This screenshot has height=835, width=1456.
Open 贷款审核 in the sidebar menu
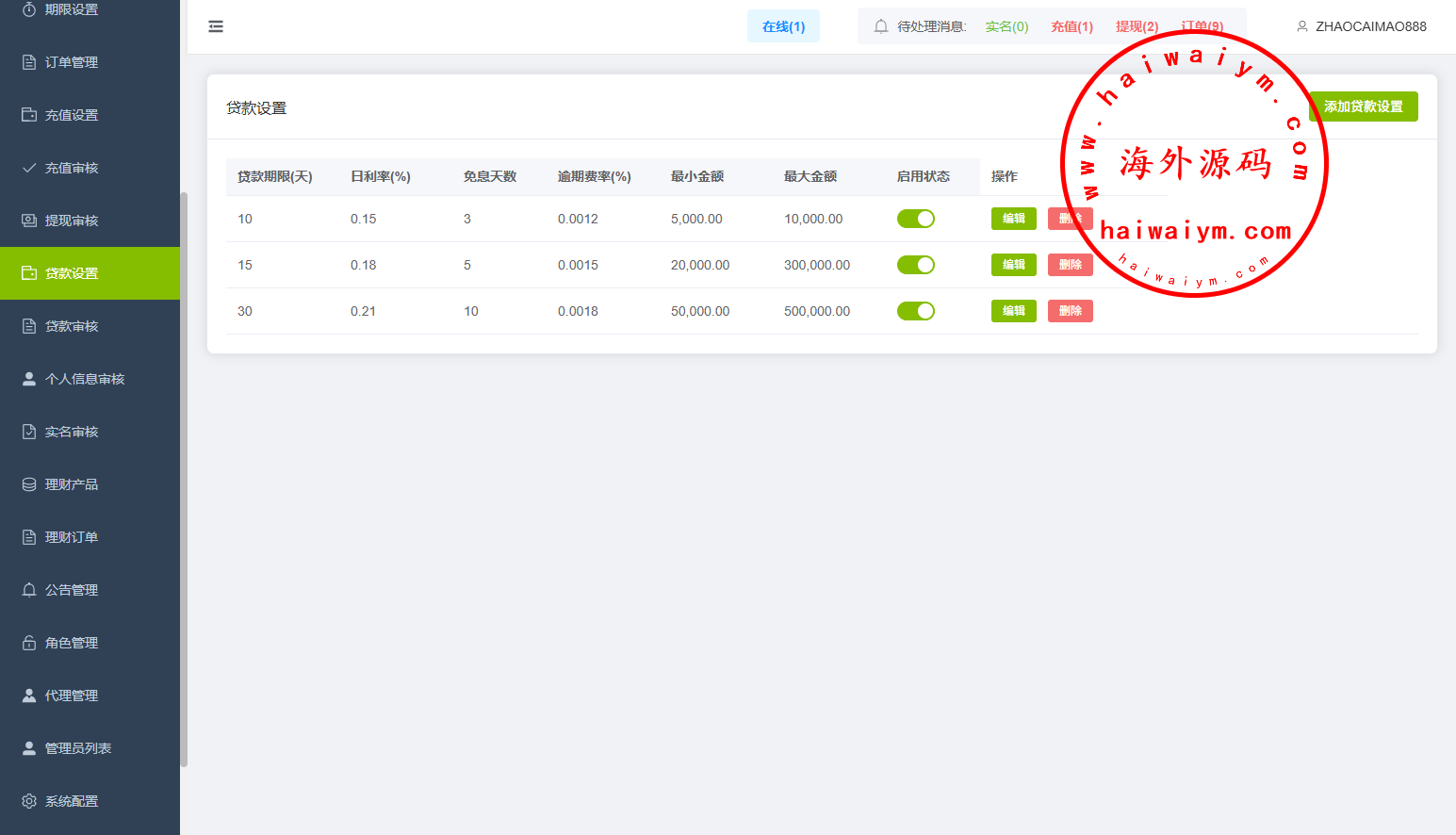pyautogui.click(x=72, y=326)
